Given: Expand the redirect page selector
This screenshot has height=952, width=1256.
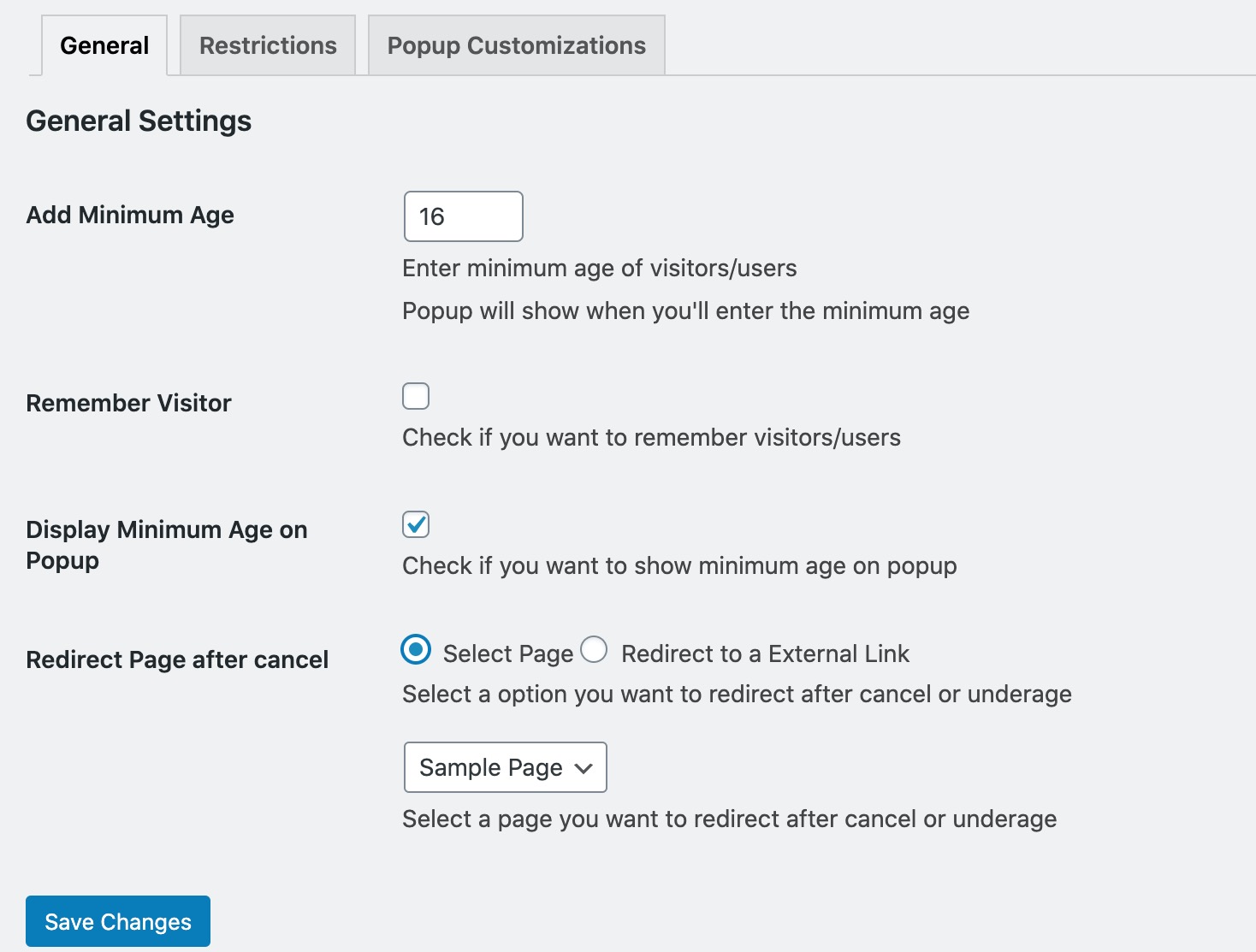Looking at the screenshot, I should [504, 767].
